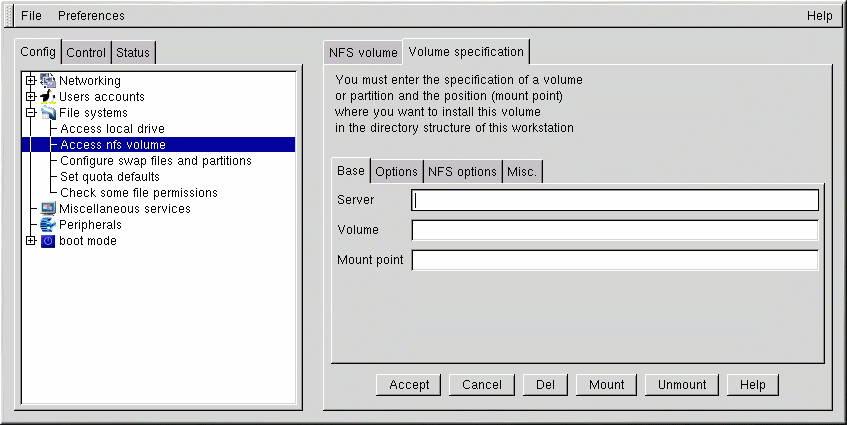This screenshot has width=847, height=425.
Task: Expand the Networking tree node
Action: 31,81
